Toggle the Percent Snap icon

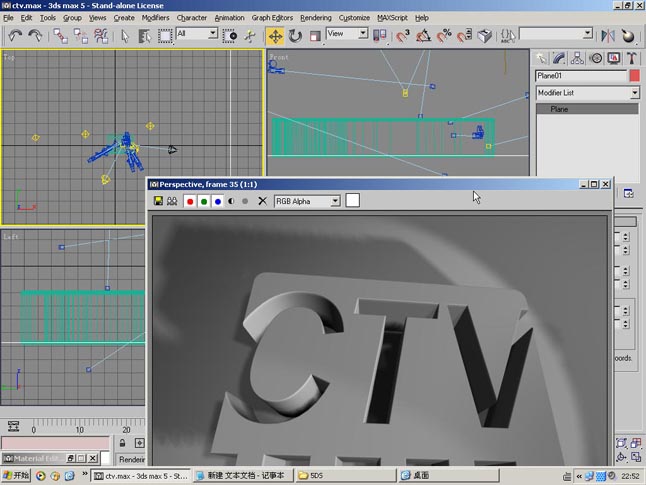[444, 36]
